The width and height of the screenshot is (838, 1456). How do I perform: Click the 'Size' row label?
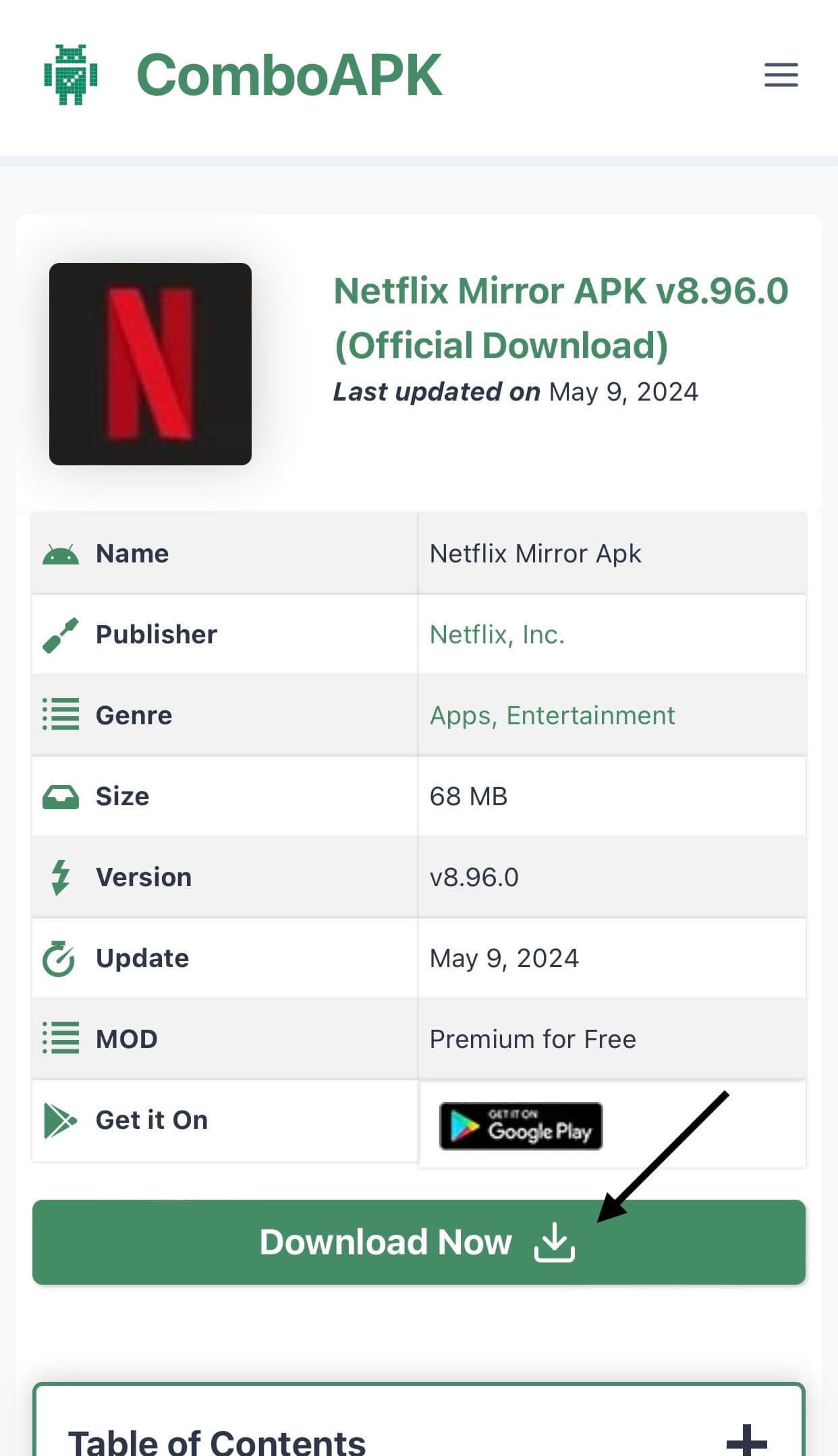[x=122, y=796]
